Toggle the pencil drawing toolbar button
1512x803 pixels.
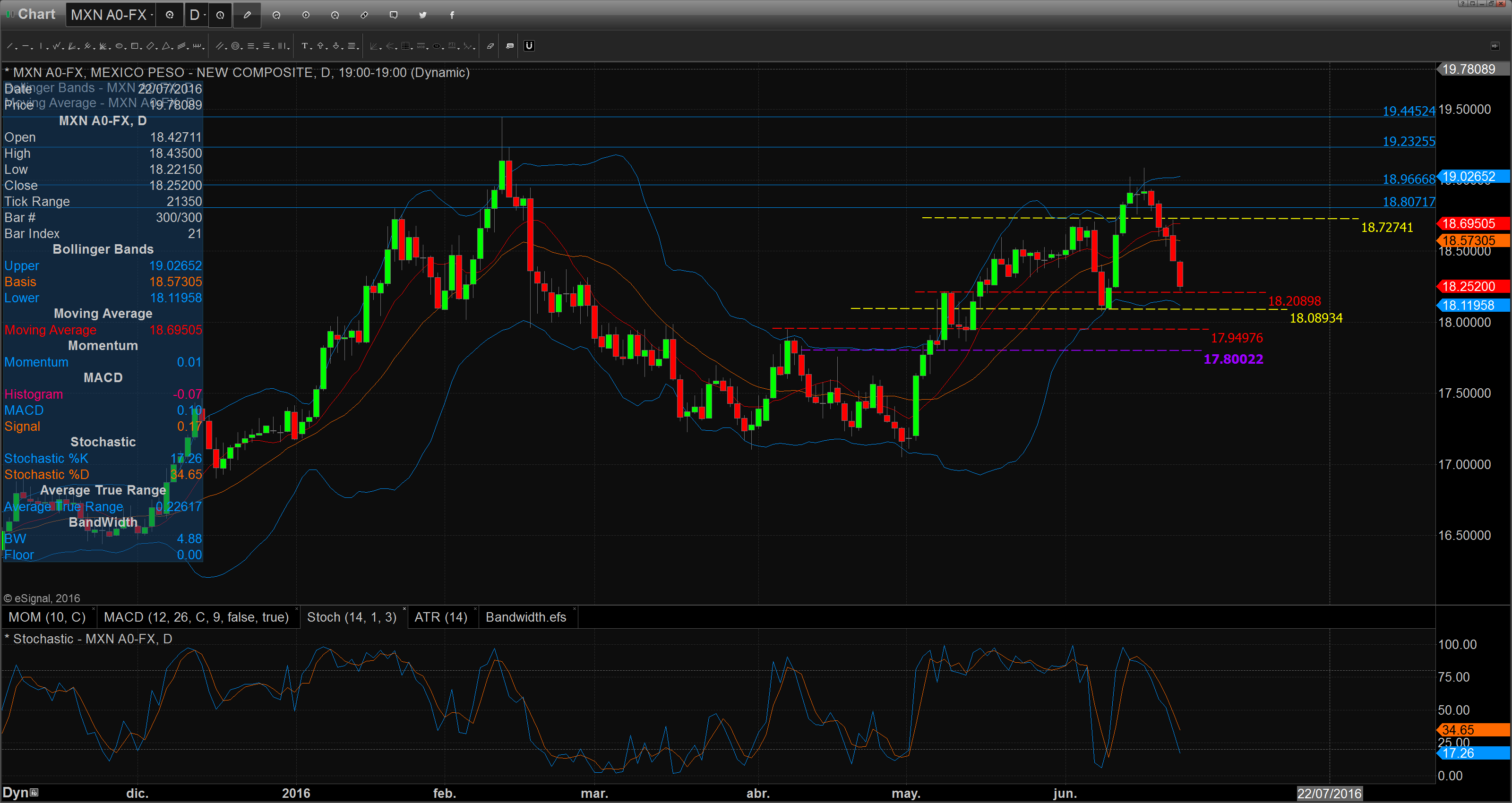(247, 15)
